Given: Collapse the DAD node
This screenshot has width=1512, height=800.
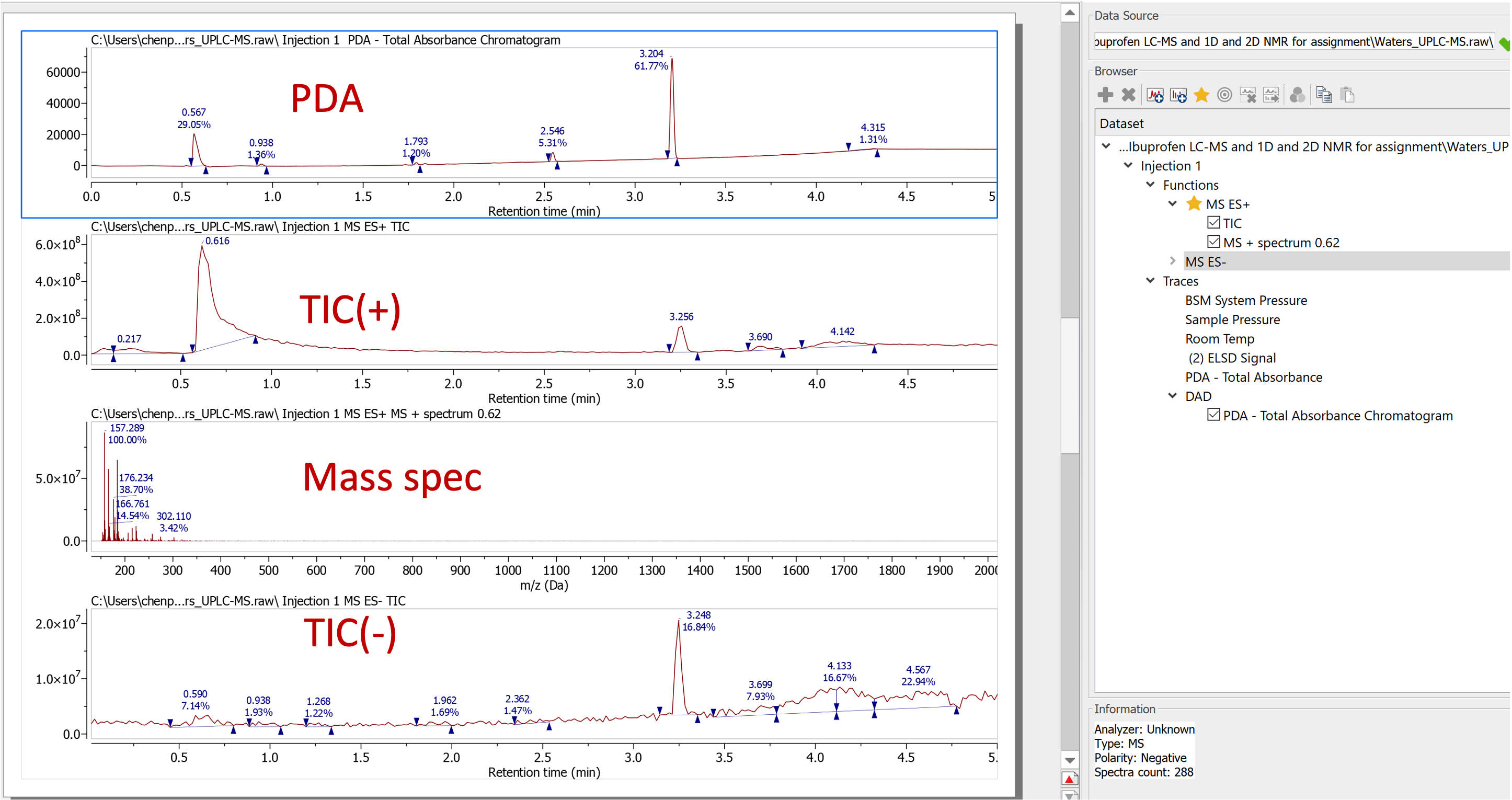Looking at the screenshot, I should point(1173,396).
